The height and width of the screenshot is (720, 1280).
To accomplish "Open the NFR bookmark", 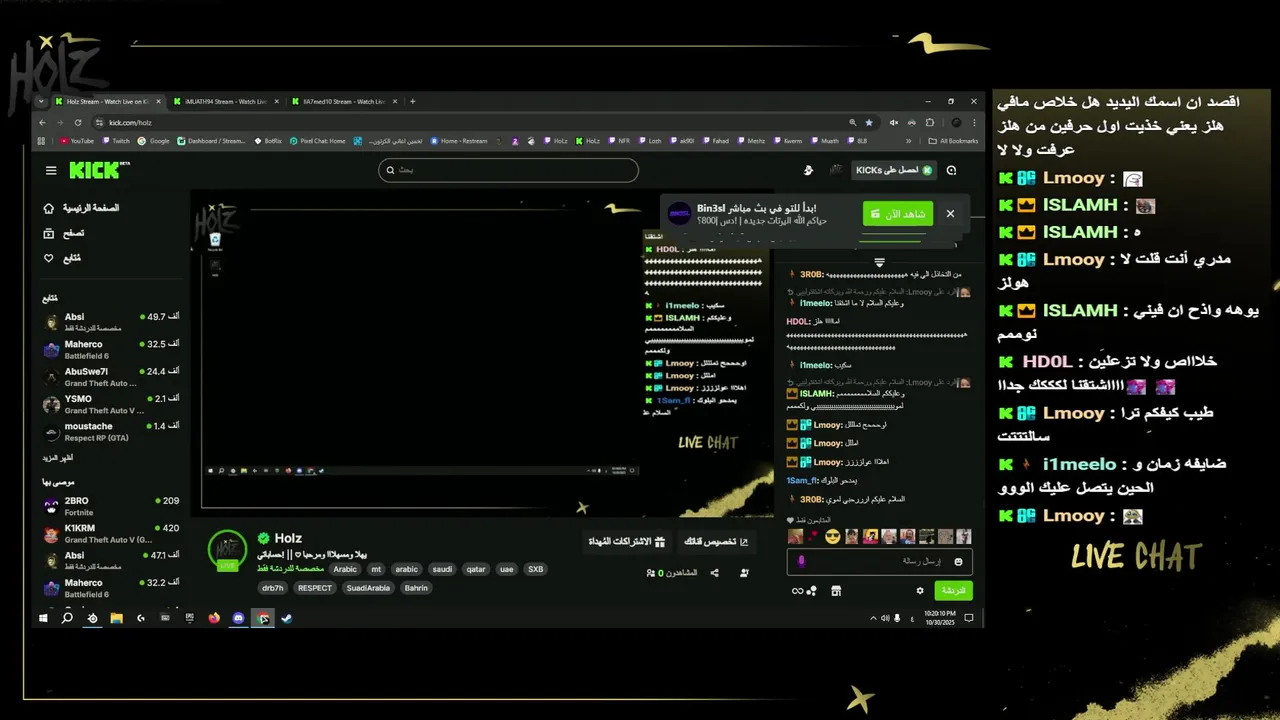I will (619, 141).
